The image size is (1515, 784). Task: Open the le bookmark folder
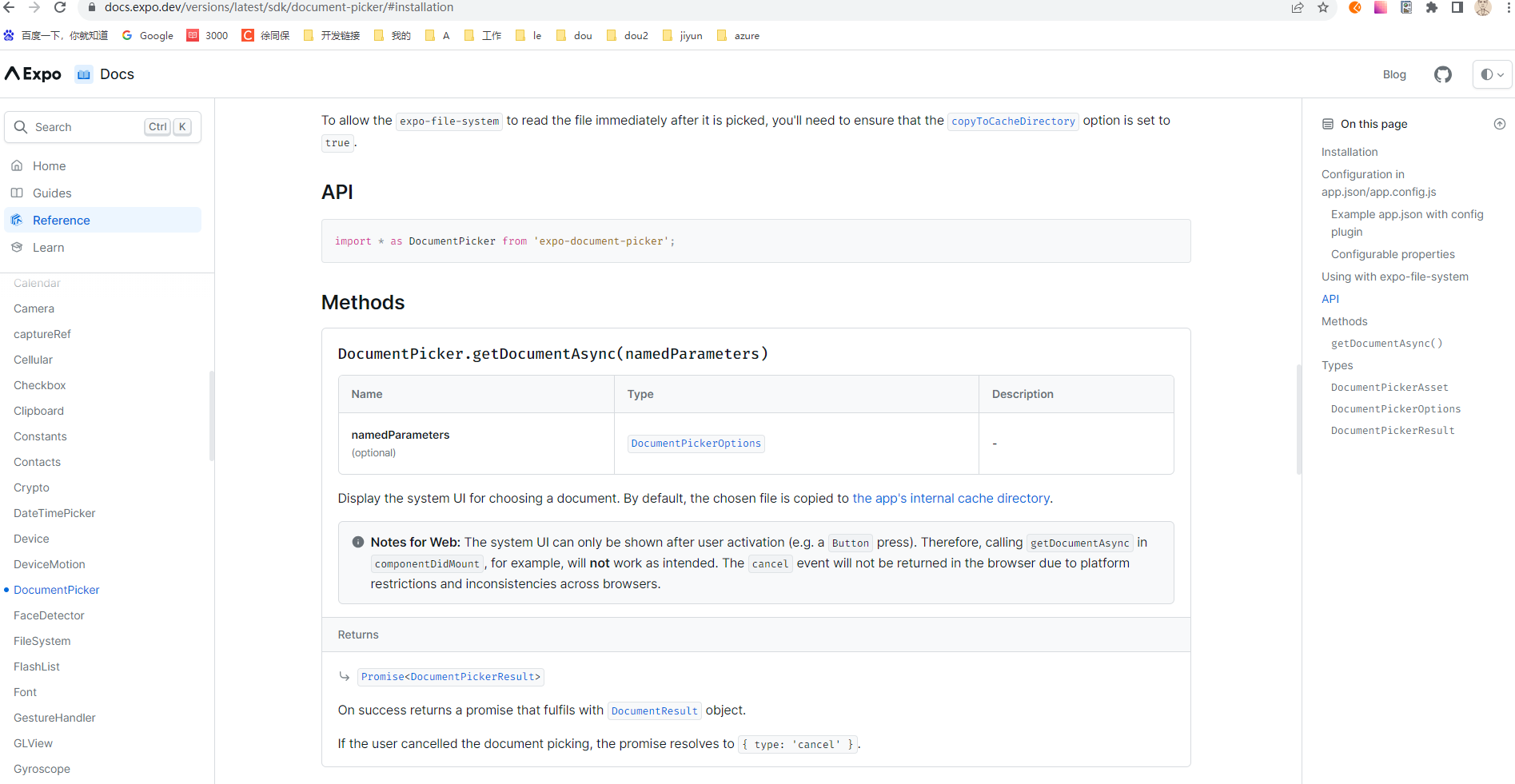pyautogui.click(x=528, y=35)
